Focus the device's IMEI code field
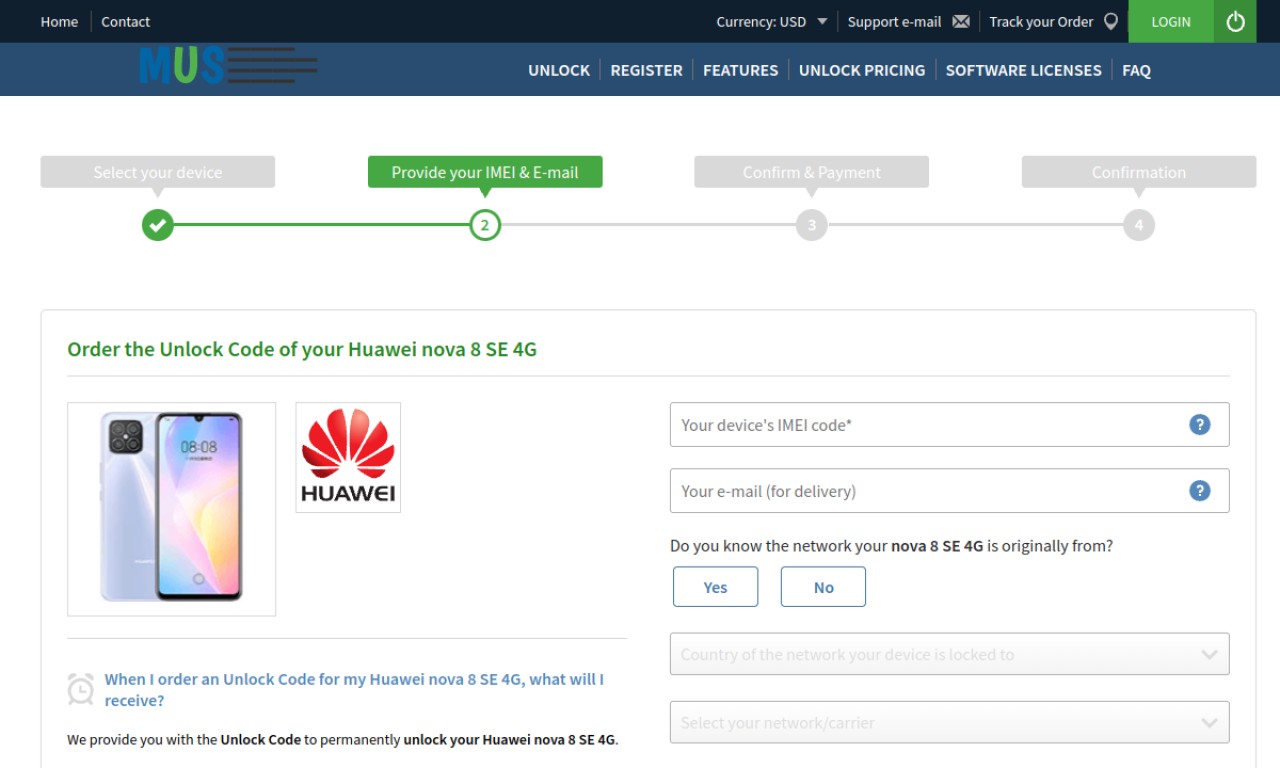Screen dimensions: 1280x768 (950, 424)
